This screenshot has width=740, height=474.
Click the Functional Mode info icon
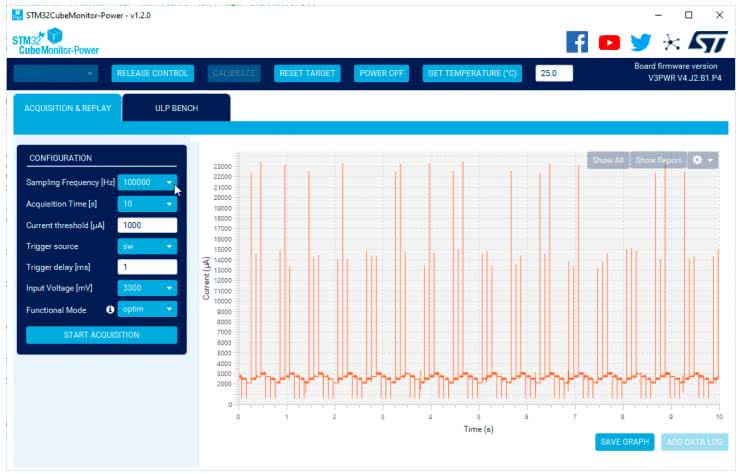pos(110,310)
